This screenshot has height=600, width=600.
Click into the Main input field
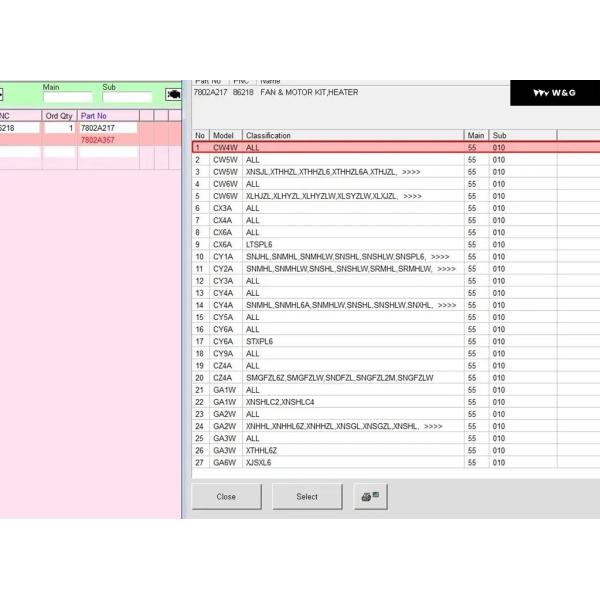tap(67, 97)
